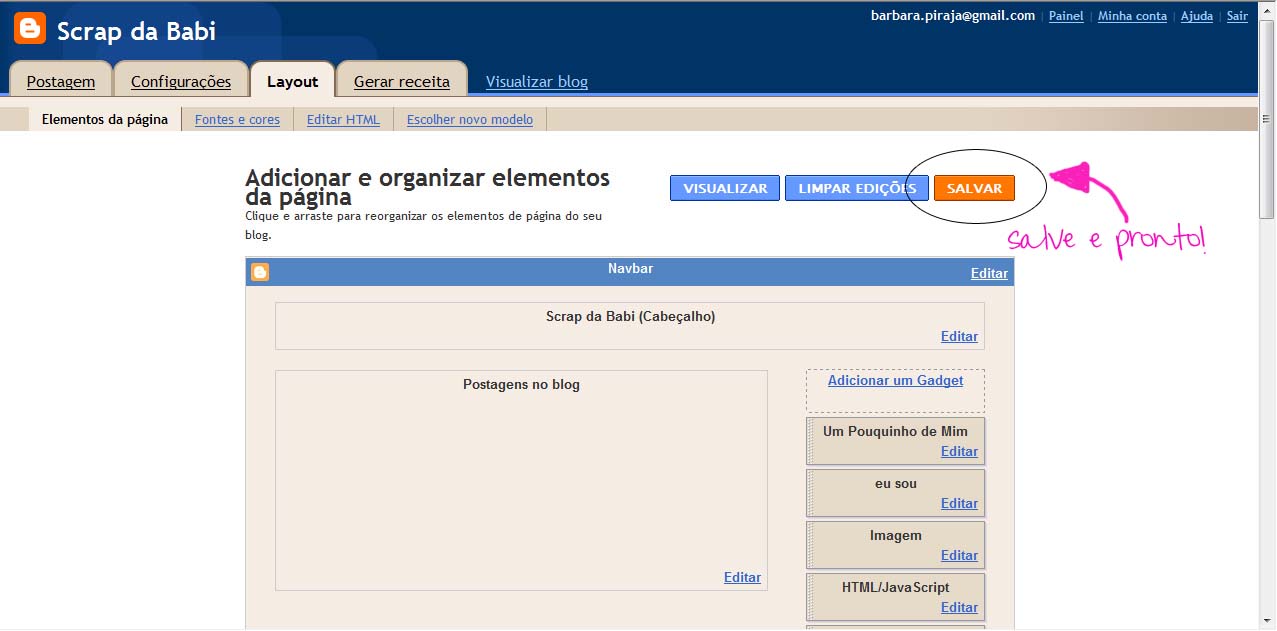Open the Minha conta link

(1132, 16)
